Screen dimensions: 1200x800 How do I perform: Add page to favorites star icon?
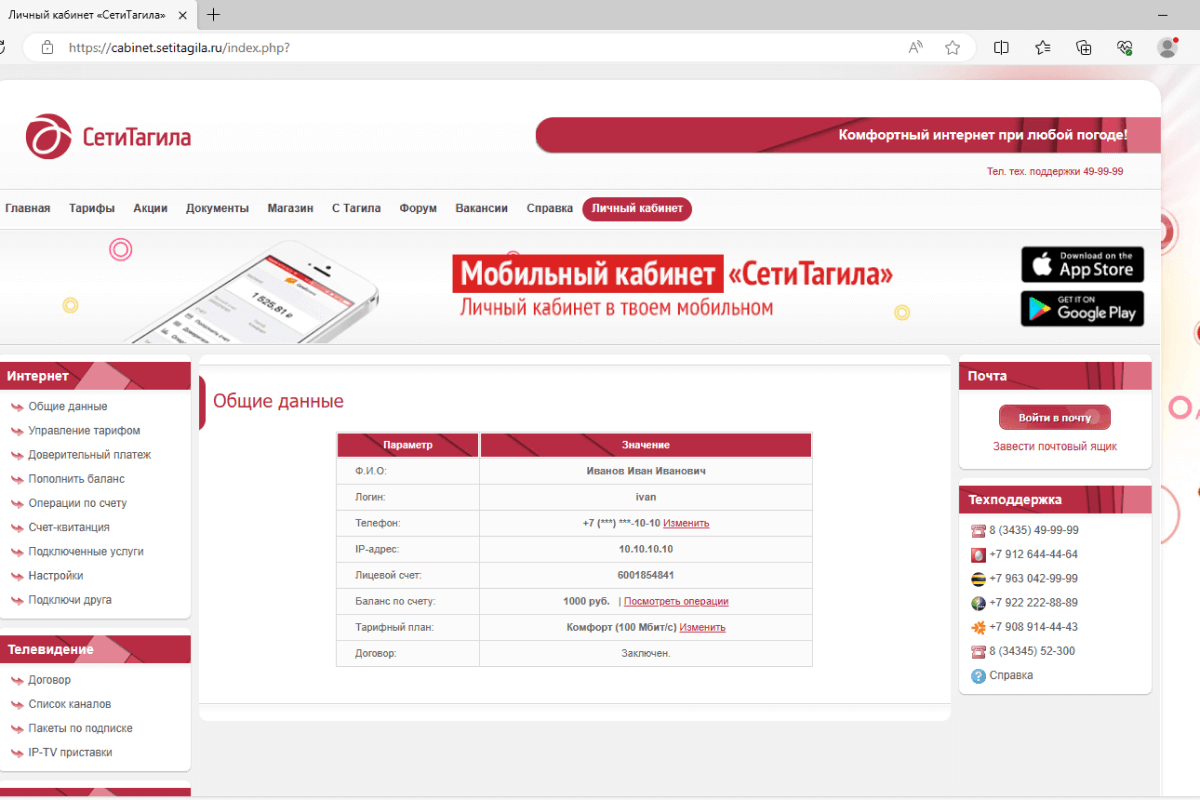(952, 47)
